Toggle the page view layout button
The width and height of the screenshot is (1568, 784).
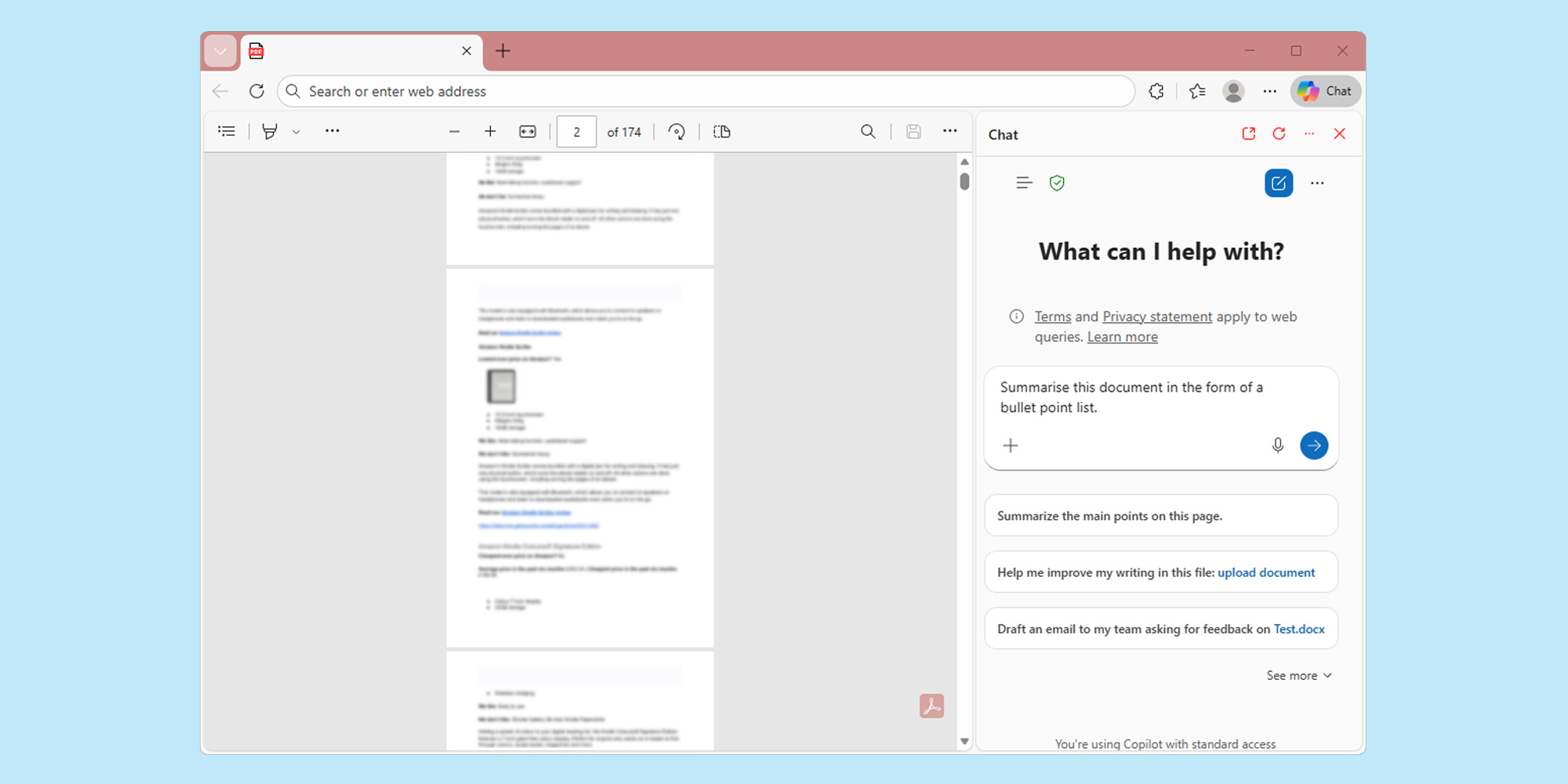pyautogui.click(x=722, y=132)
